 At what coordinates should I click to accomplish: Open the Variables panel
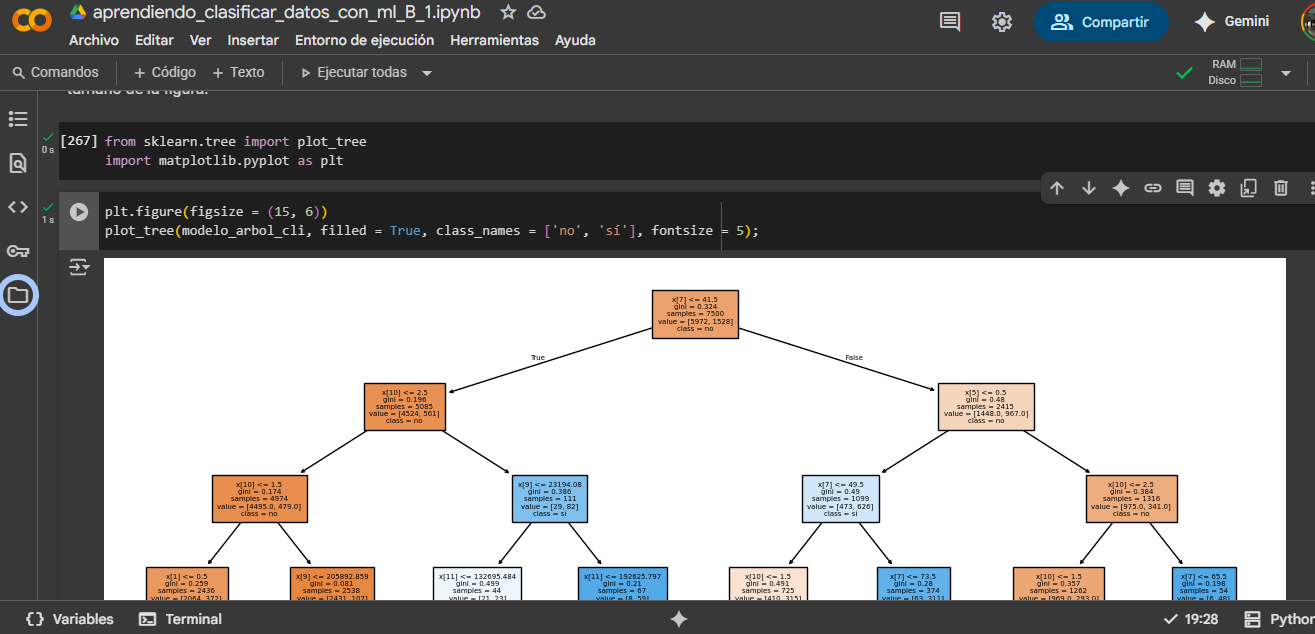pyautogui.click(x=69, y=619)
